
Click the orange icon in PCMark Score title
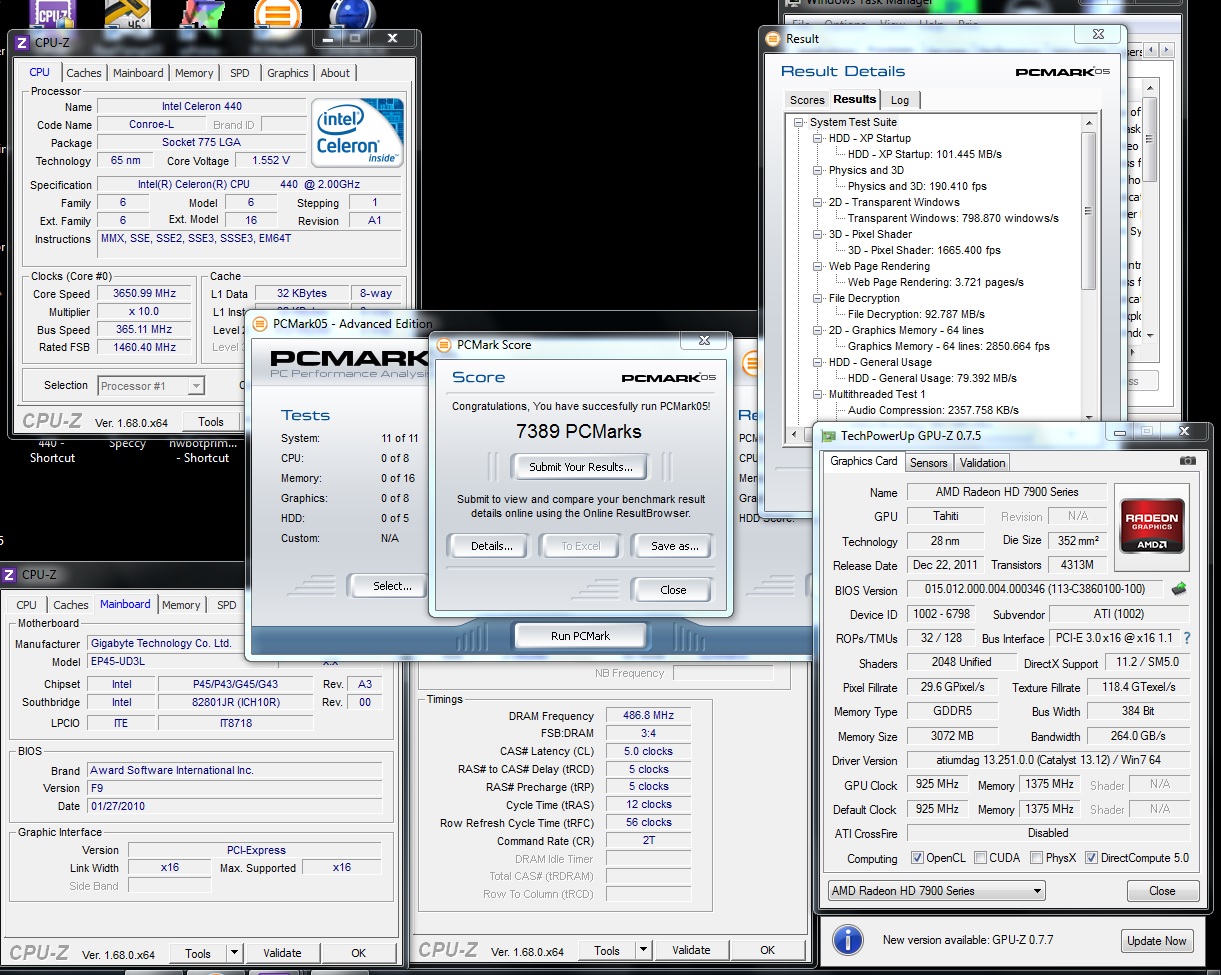click(x=443, y=345)
